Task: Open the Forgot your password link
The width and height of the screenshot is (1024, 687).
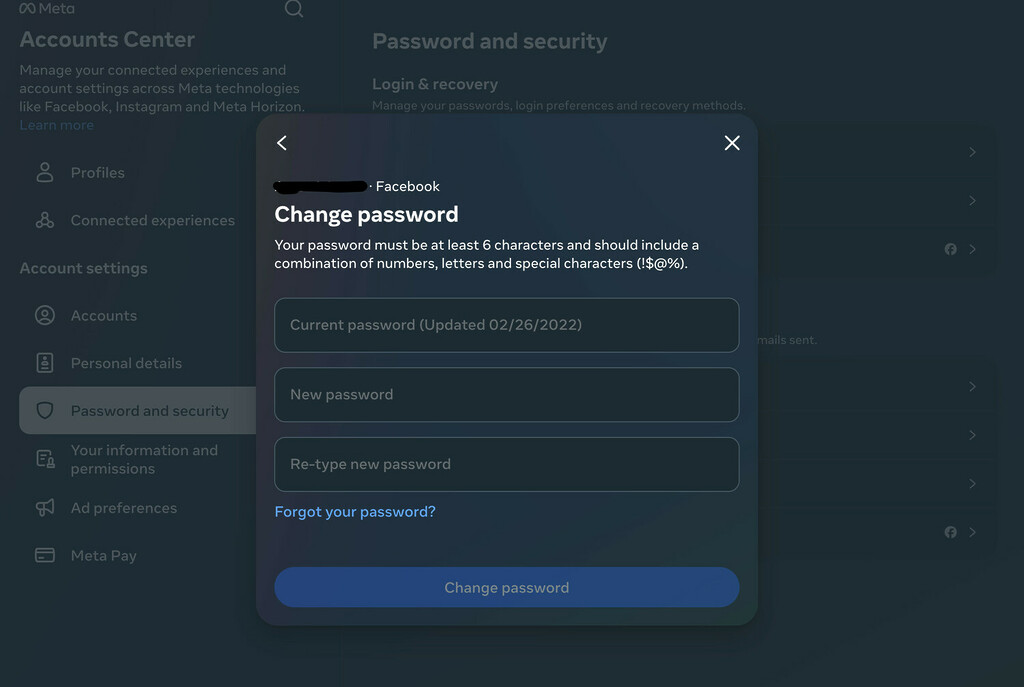Action: [x=355, y=511]
